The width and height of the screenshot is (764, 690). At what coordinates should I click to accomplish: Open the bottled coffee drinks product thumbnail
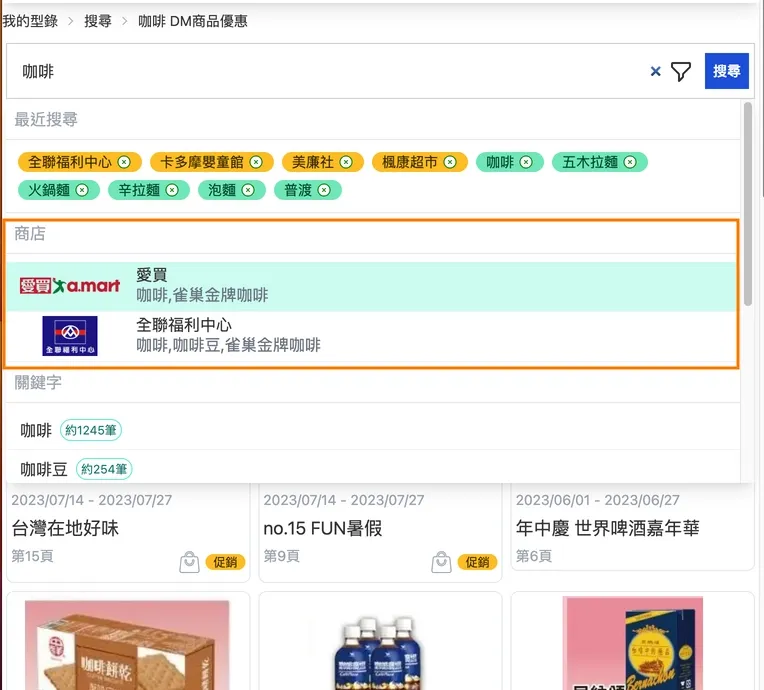pos(379,652)
